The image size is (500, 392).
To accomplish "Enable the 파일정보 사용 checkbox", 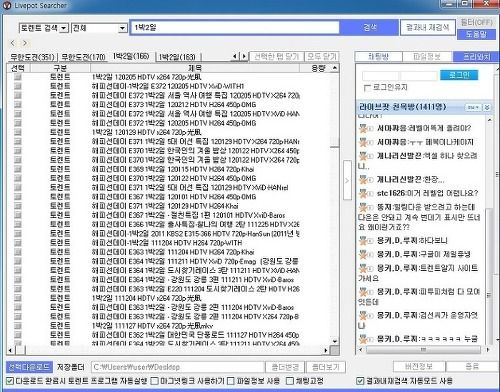I will pos(231,381).
